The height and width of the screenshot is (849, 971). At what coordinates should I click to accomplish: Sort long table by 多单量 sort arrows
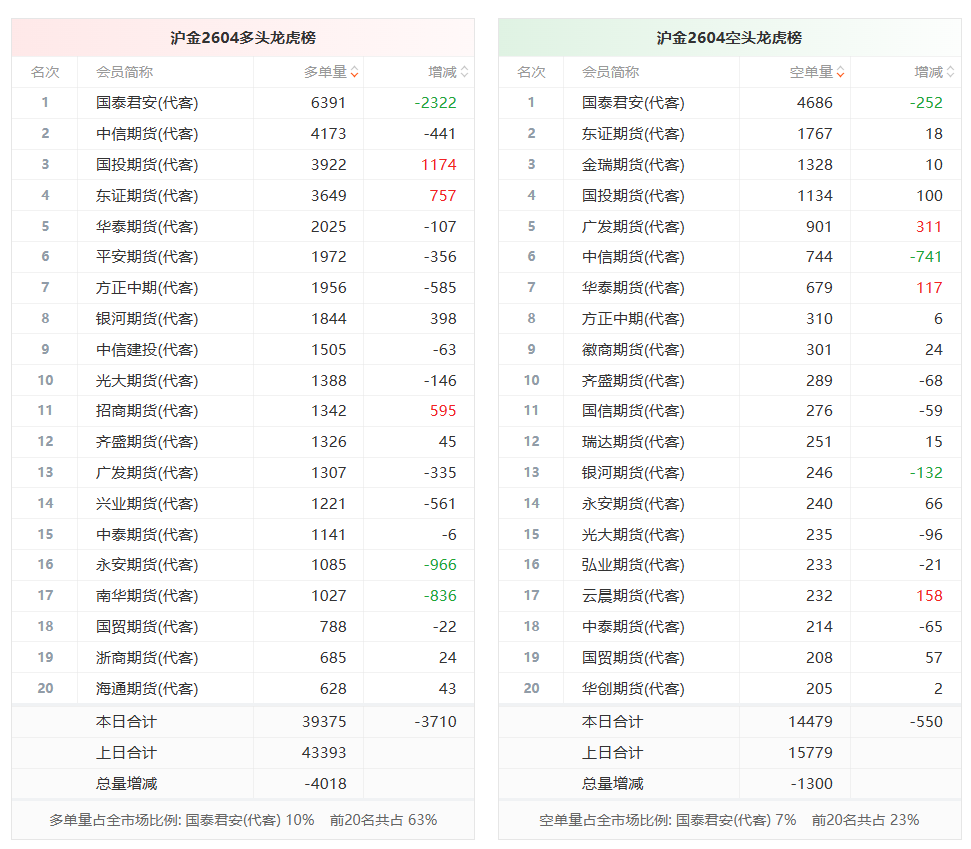354,72
